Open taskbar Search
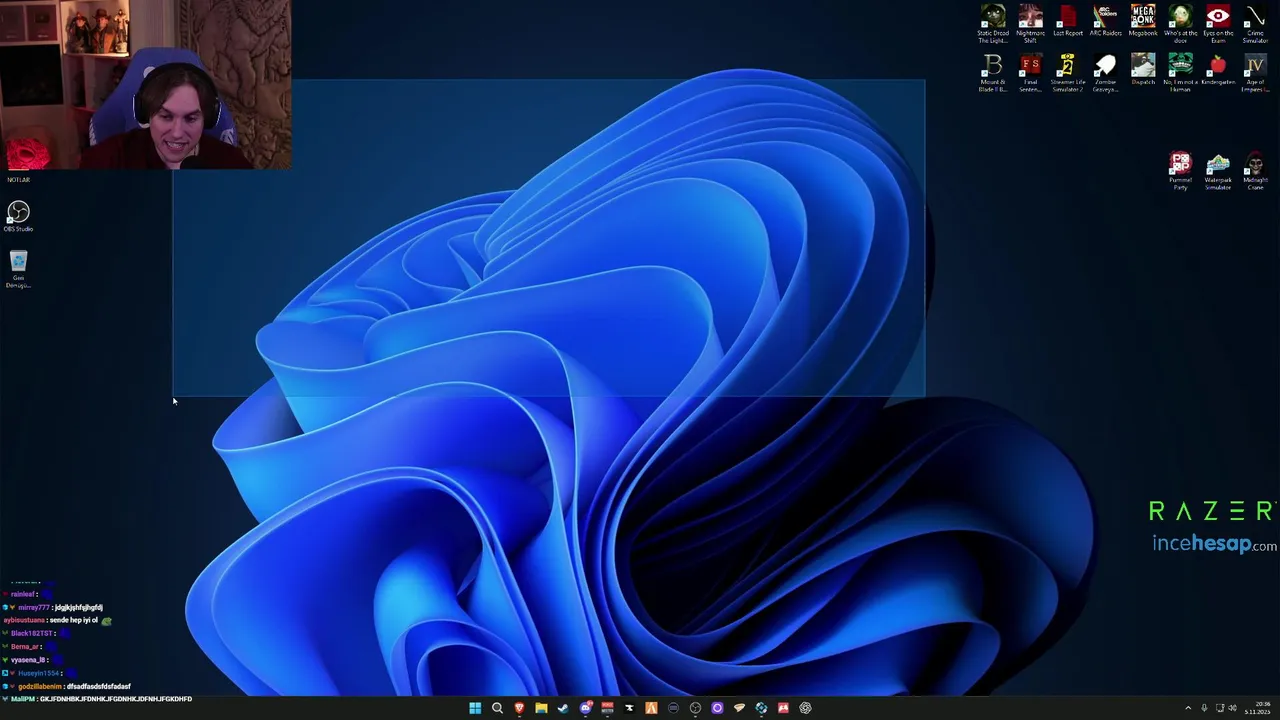Viewport: 1280px width, 720px height. (x=497, y=708)
